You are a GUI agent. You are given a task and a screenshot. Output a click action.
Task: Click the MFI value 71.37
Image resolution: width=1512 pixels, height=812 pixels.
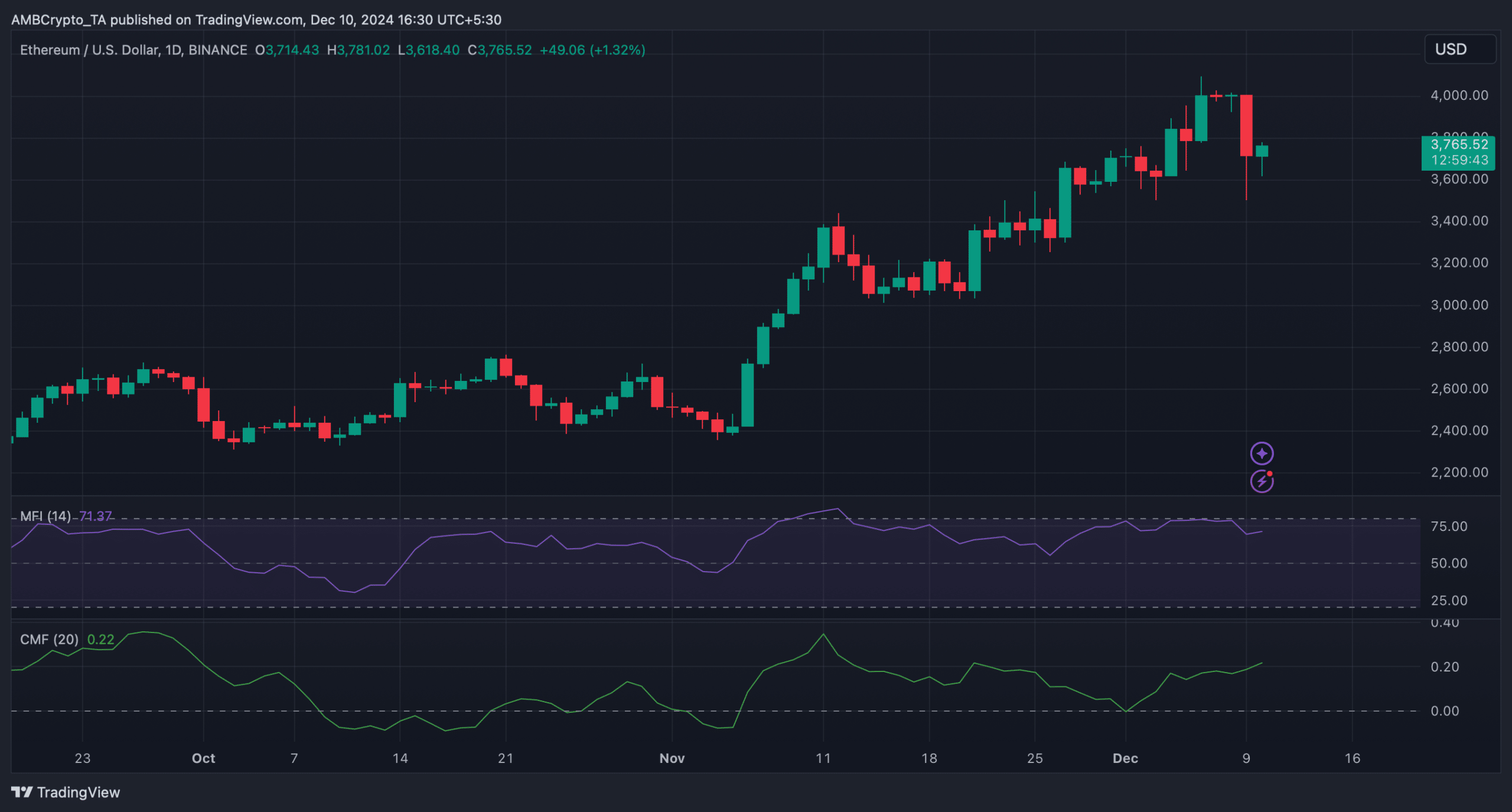pos(96,516)
